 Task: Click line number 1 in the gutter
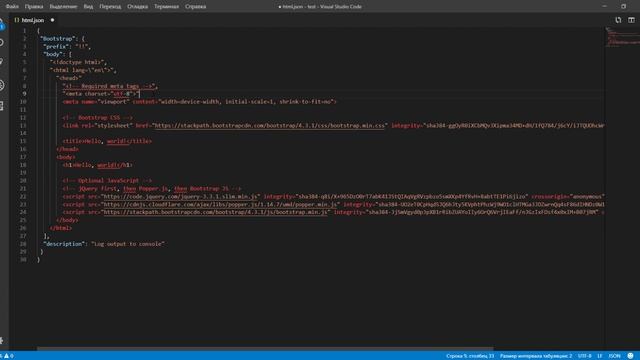(24, 31)
